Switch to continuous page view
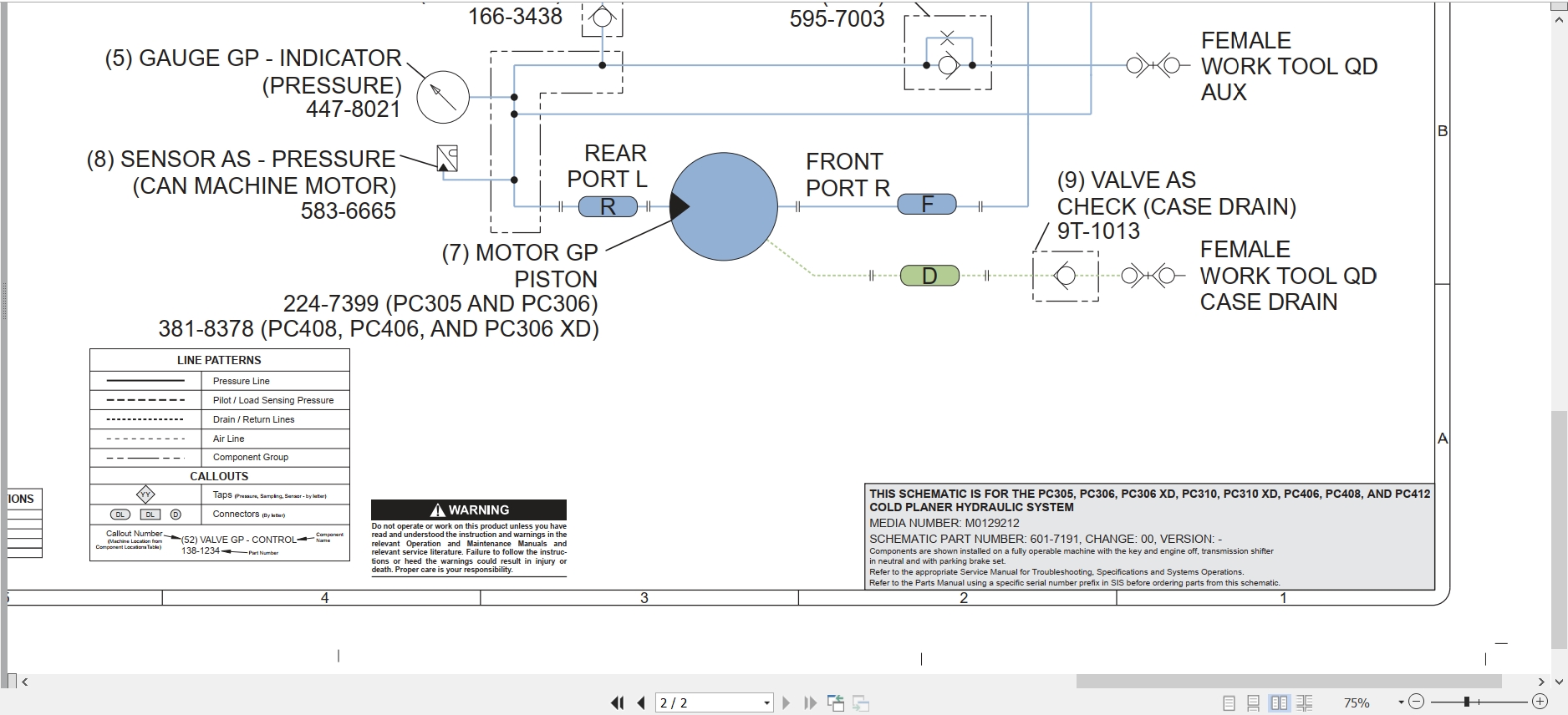 click(x=1253, y=703)
